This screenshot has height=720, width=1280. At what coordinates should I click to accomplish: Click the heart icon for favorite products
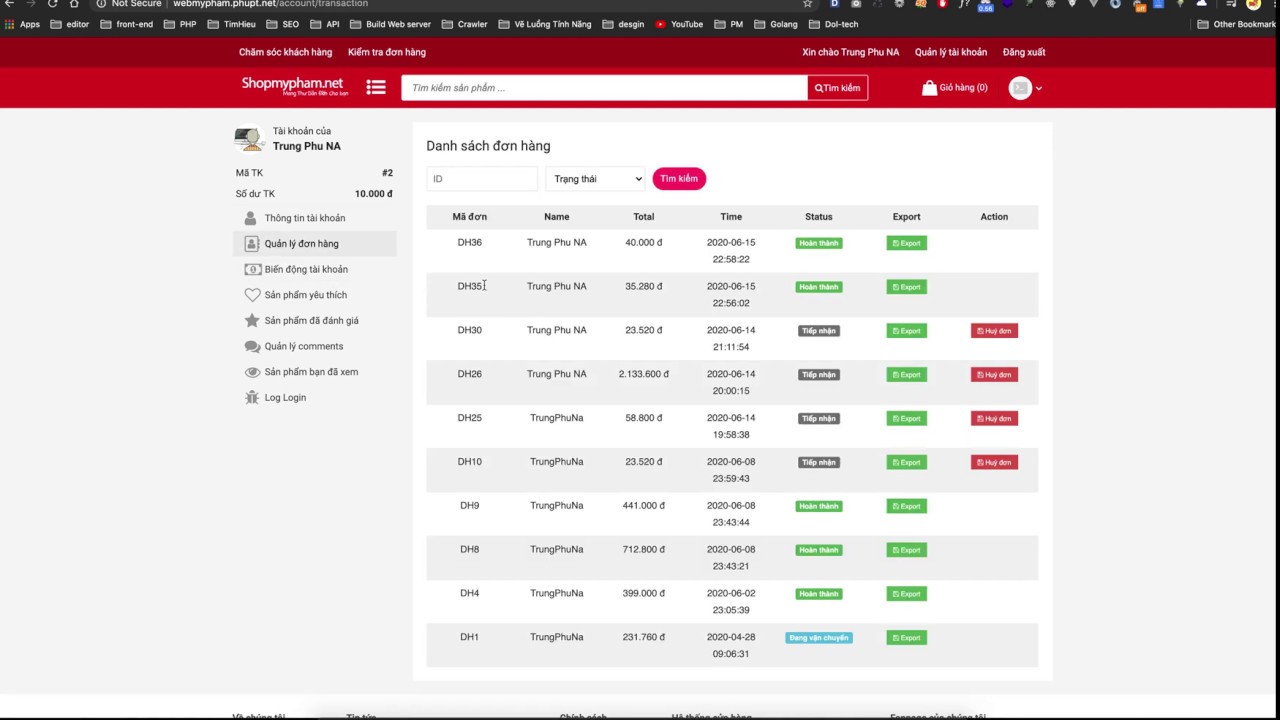click(x=252, y=295)
